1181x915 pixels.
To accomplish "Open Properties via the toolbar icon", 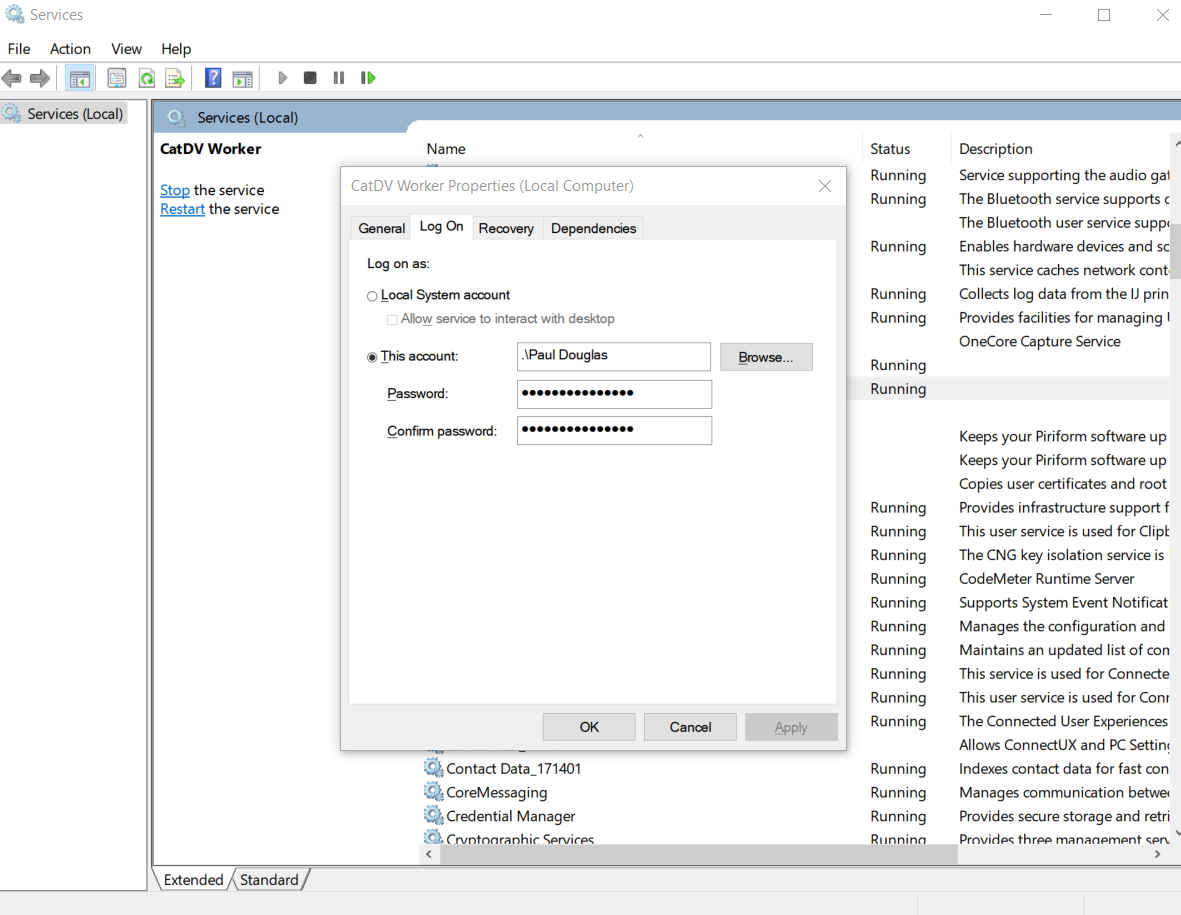I will [x=117, y=78].
